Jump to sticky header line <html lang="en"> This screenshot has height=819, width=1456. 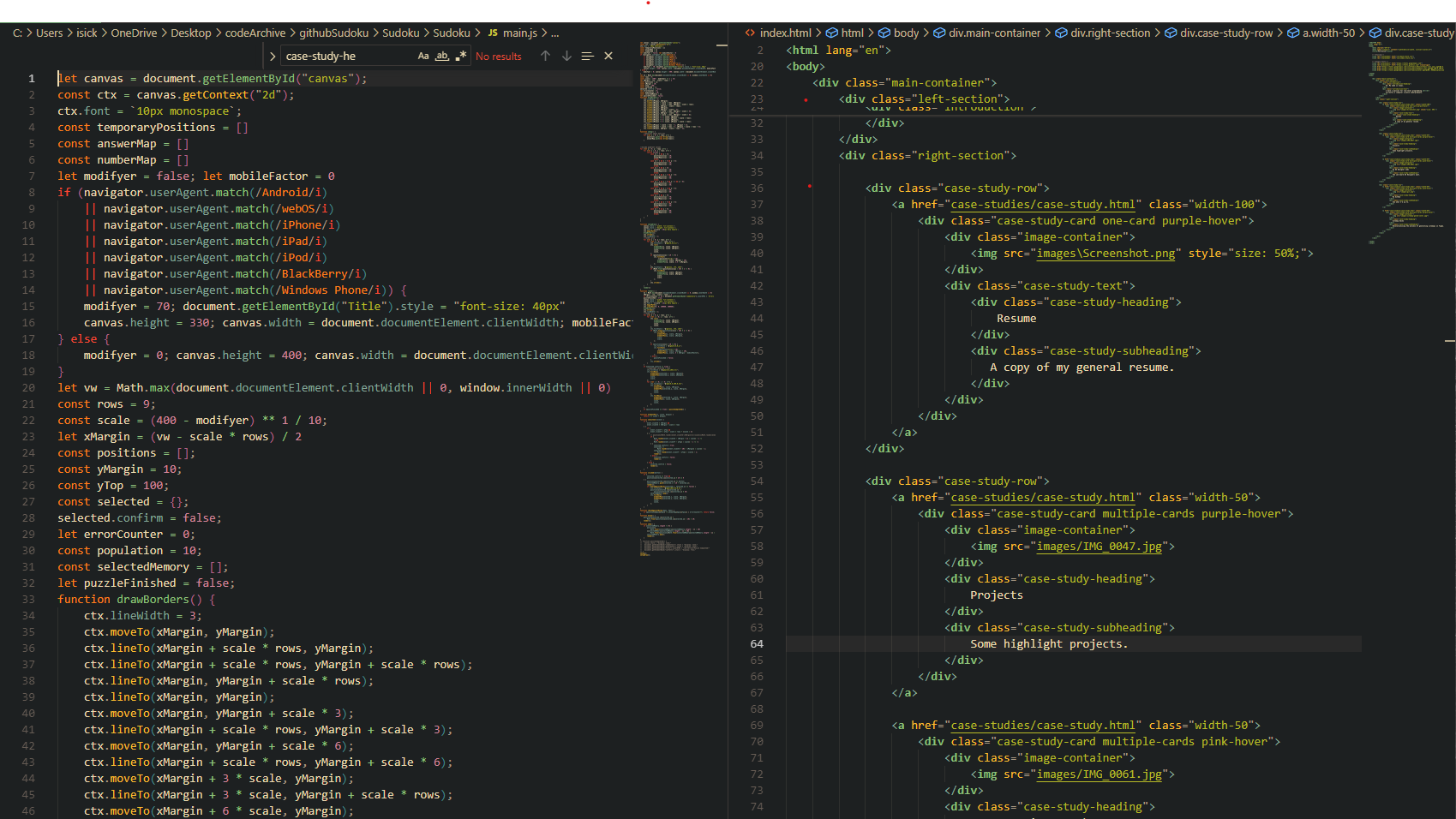click(838, 50)
